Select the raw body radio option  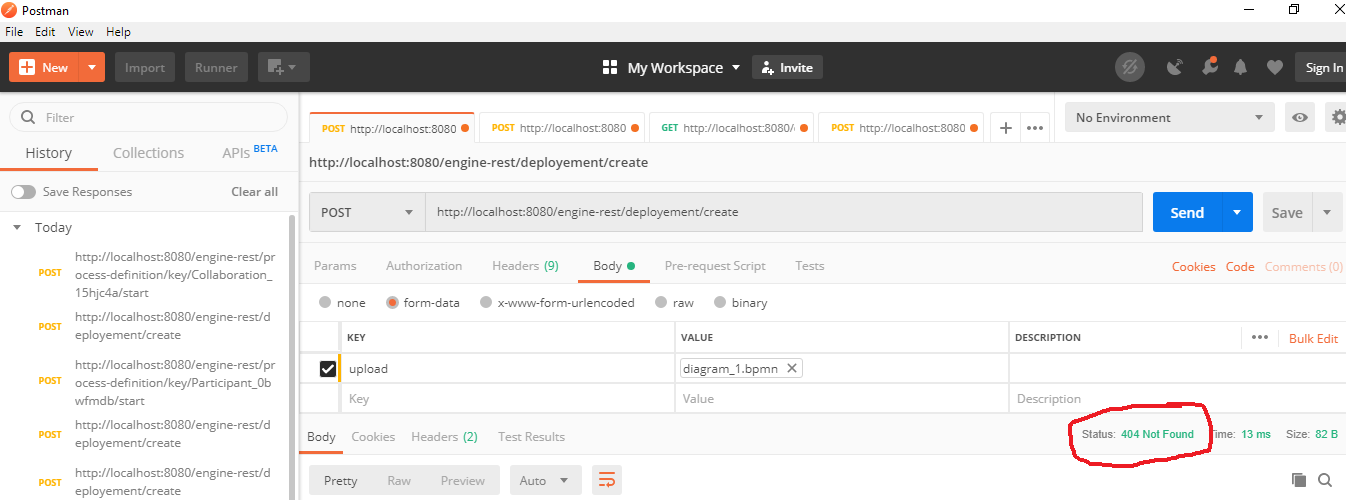[x=662, y=302]
